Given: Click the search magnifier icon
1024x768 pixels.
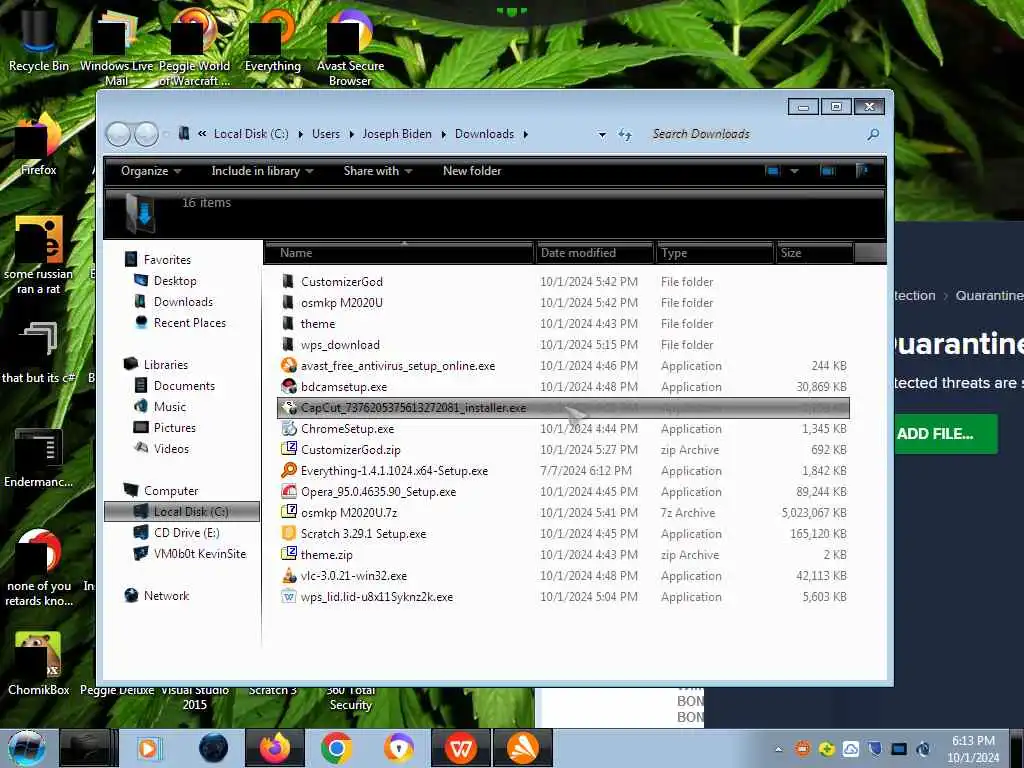Looking at the screenshot, I should click(872, 135).
